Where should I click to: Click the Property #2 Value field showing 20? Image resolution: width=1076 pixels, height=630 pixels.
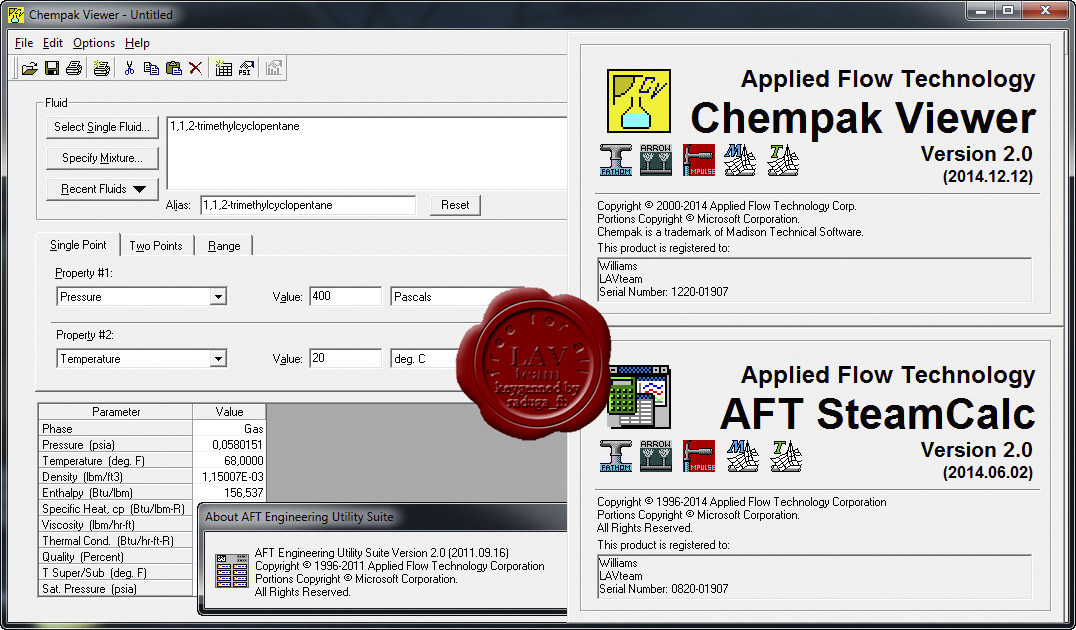point(345,358)
